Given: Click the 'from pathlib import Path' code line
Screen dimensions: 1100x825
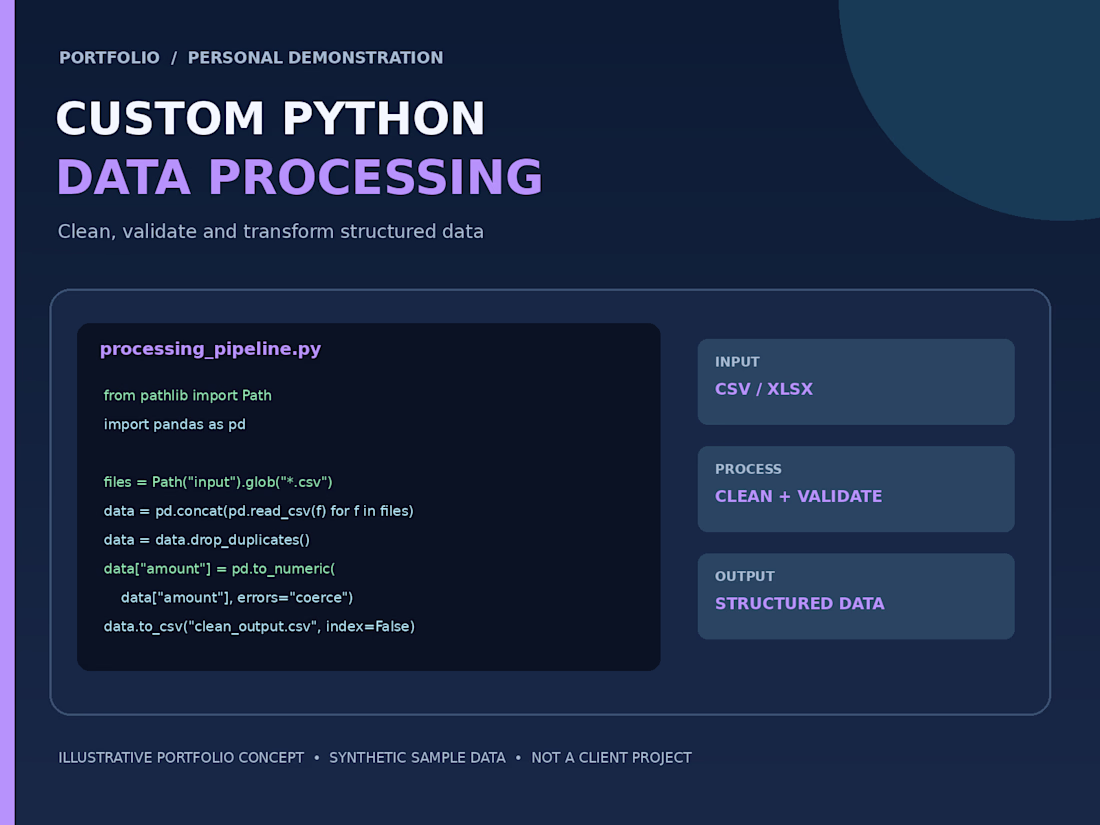Looking at the screenshot, I should [x=187, y=396].
